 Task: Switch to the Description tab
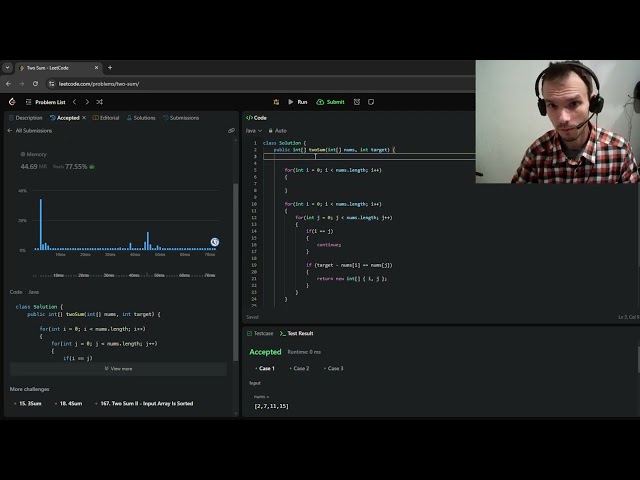click(x=25, y=118)
